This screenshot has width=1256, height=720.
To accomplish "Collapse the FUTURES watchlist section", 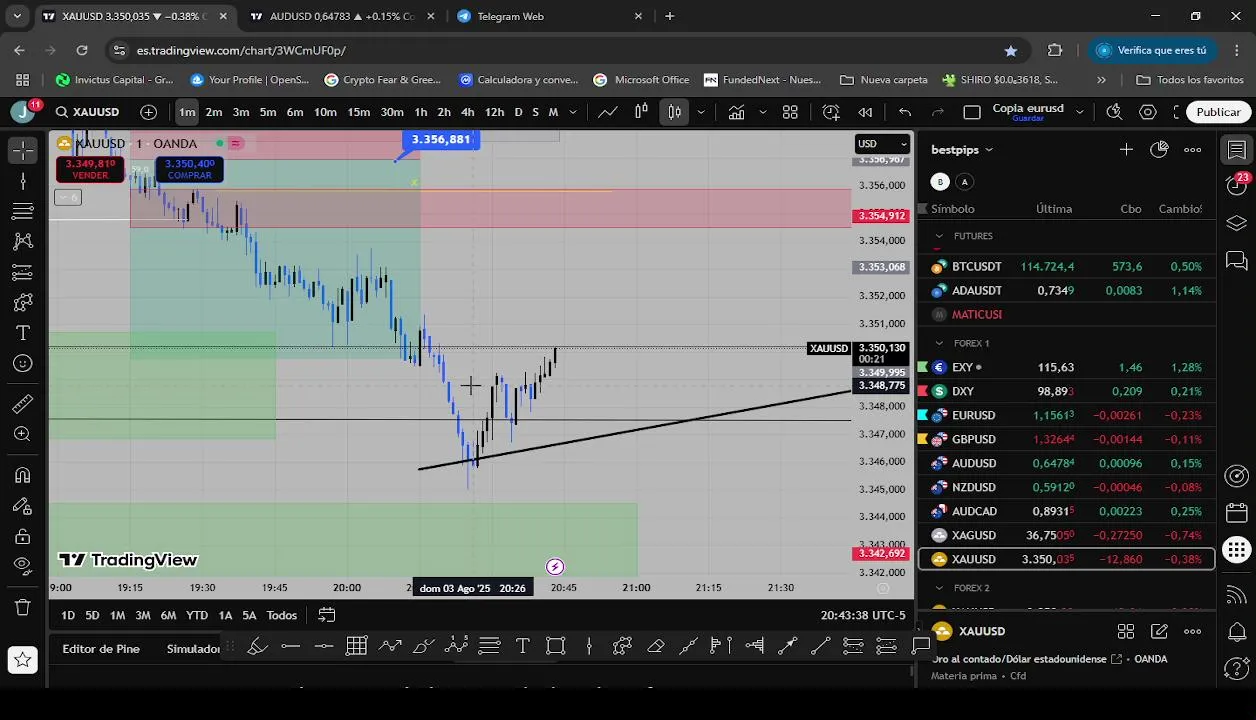I will coord(938,236).
